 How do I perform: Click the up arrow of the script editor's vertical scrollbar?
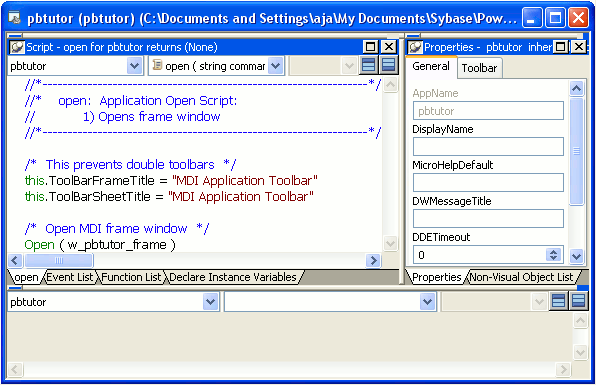(390, 85)
